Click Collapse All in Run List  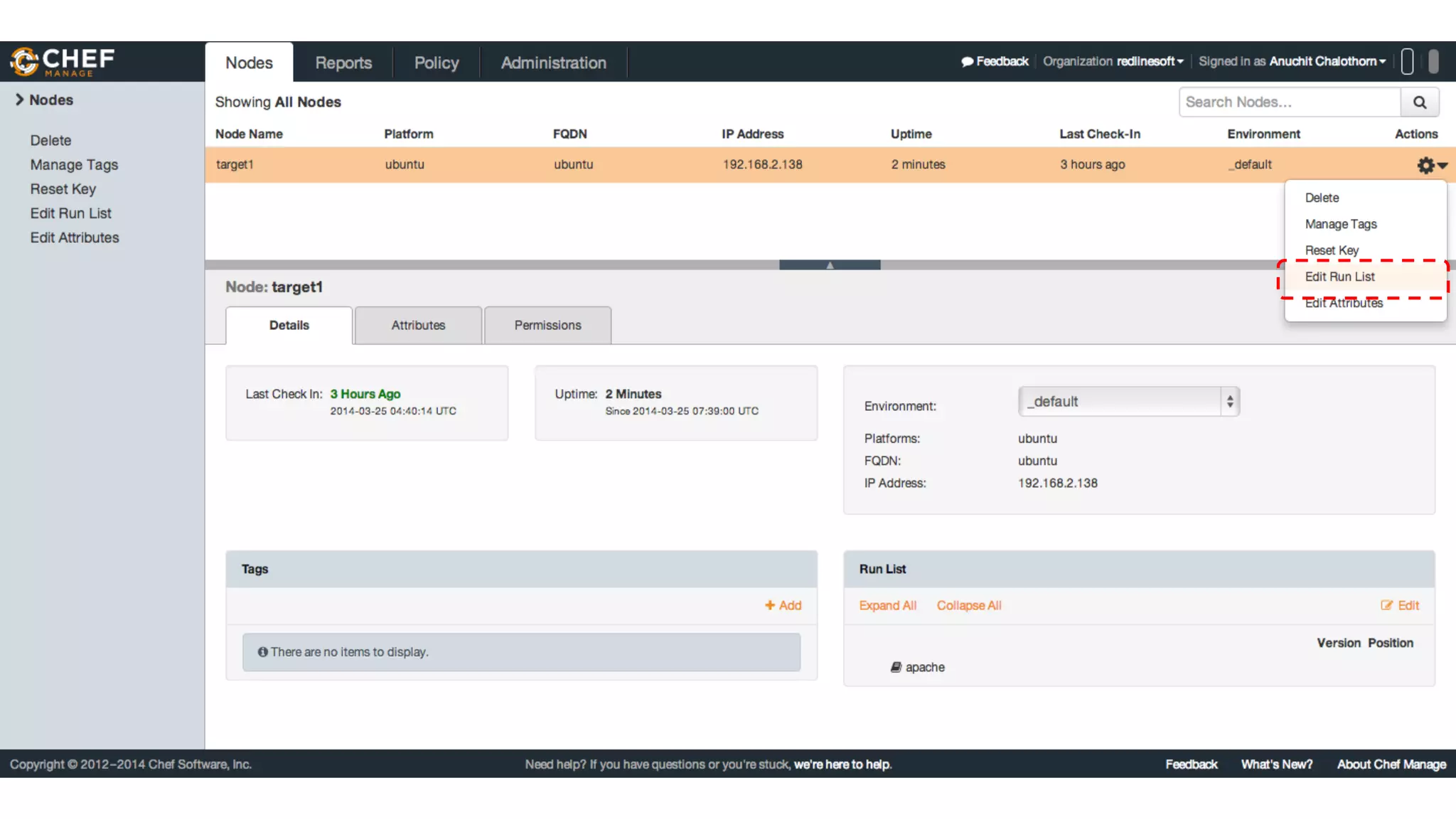pos(968,605)
